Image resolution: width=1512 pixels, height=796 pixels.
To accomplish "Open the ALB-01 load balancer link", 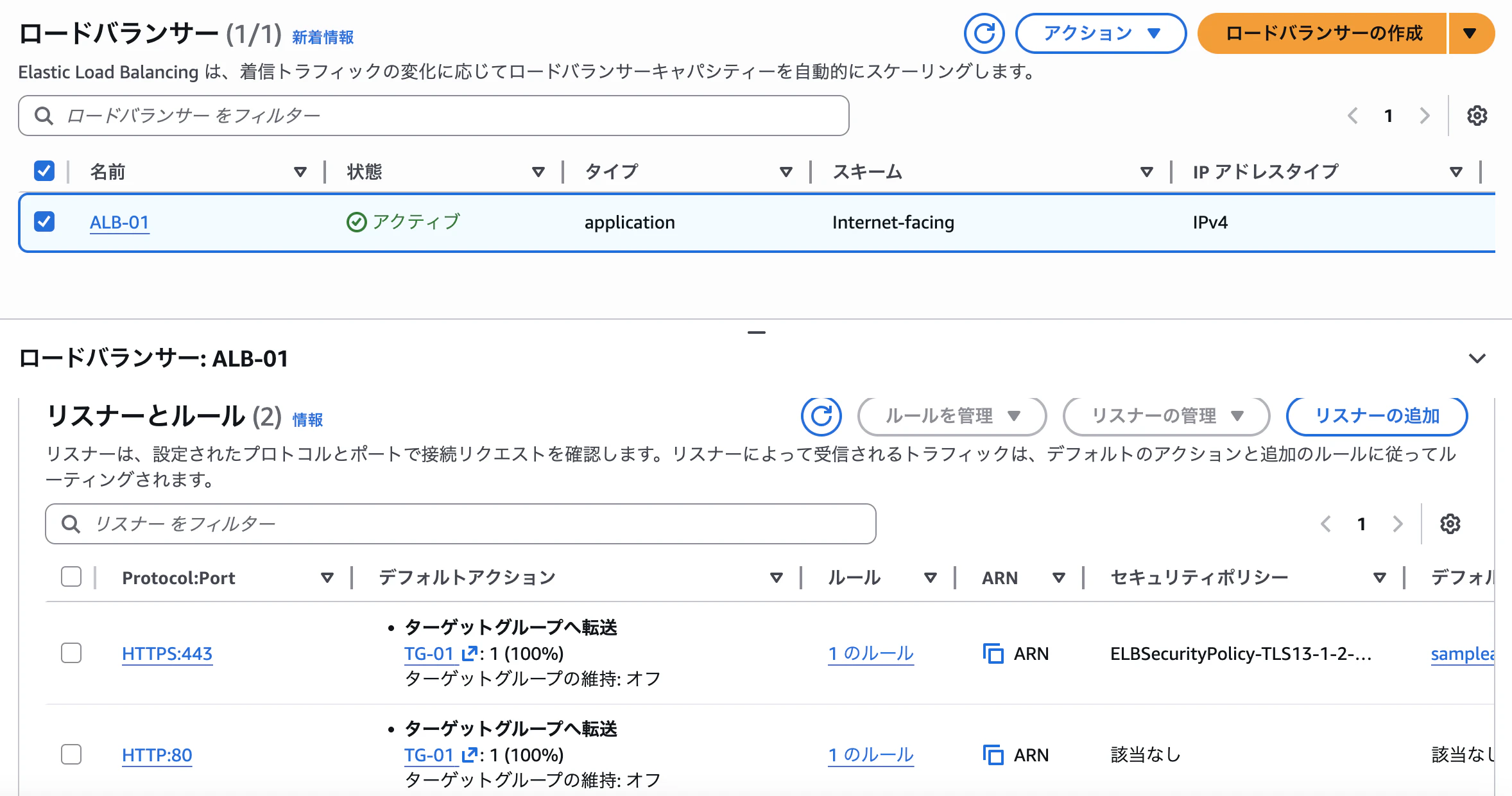I will 119,222.
